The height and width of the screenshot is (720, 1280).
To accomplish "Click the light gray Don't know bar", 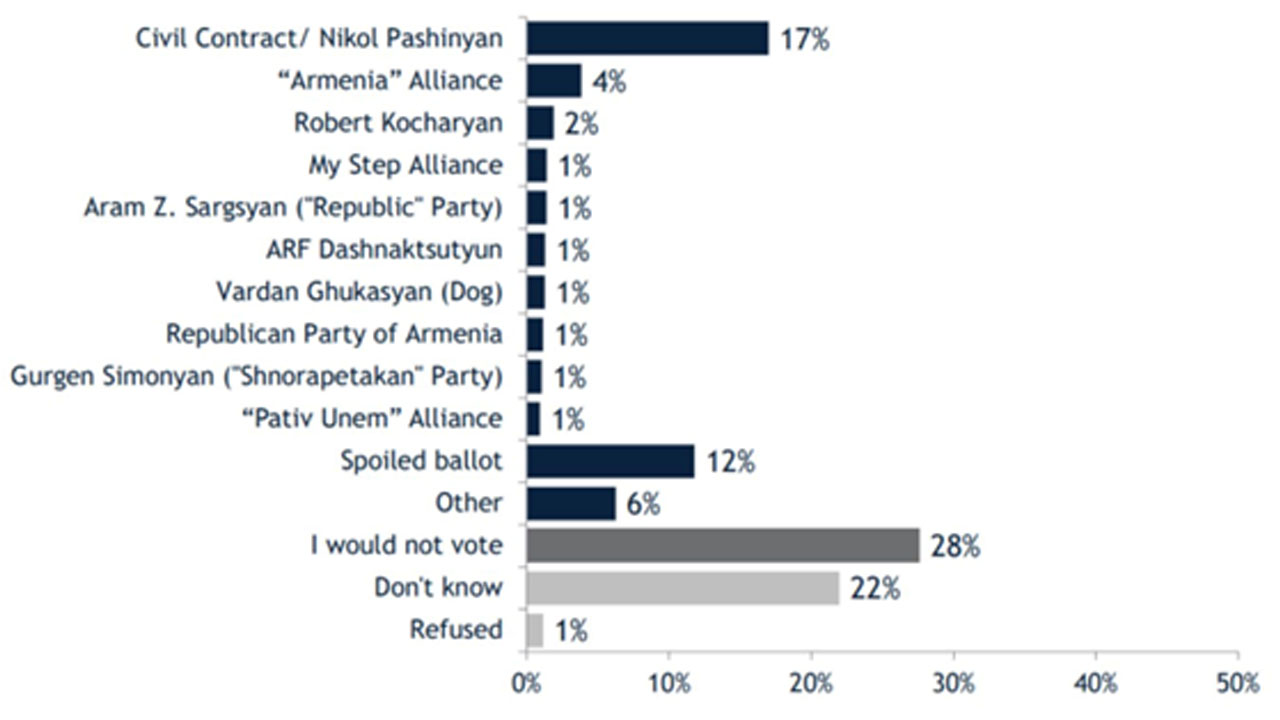I will tap(683, 587).
